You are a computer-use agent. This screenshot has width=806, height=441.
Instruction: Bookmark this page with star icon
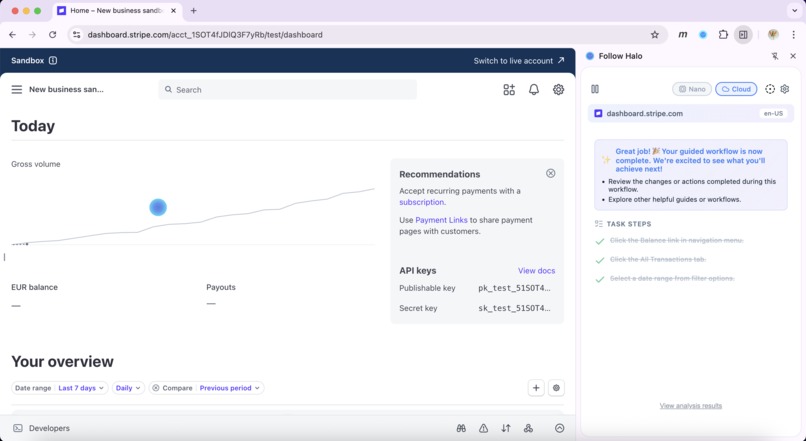(x=654, y=35)
